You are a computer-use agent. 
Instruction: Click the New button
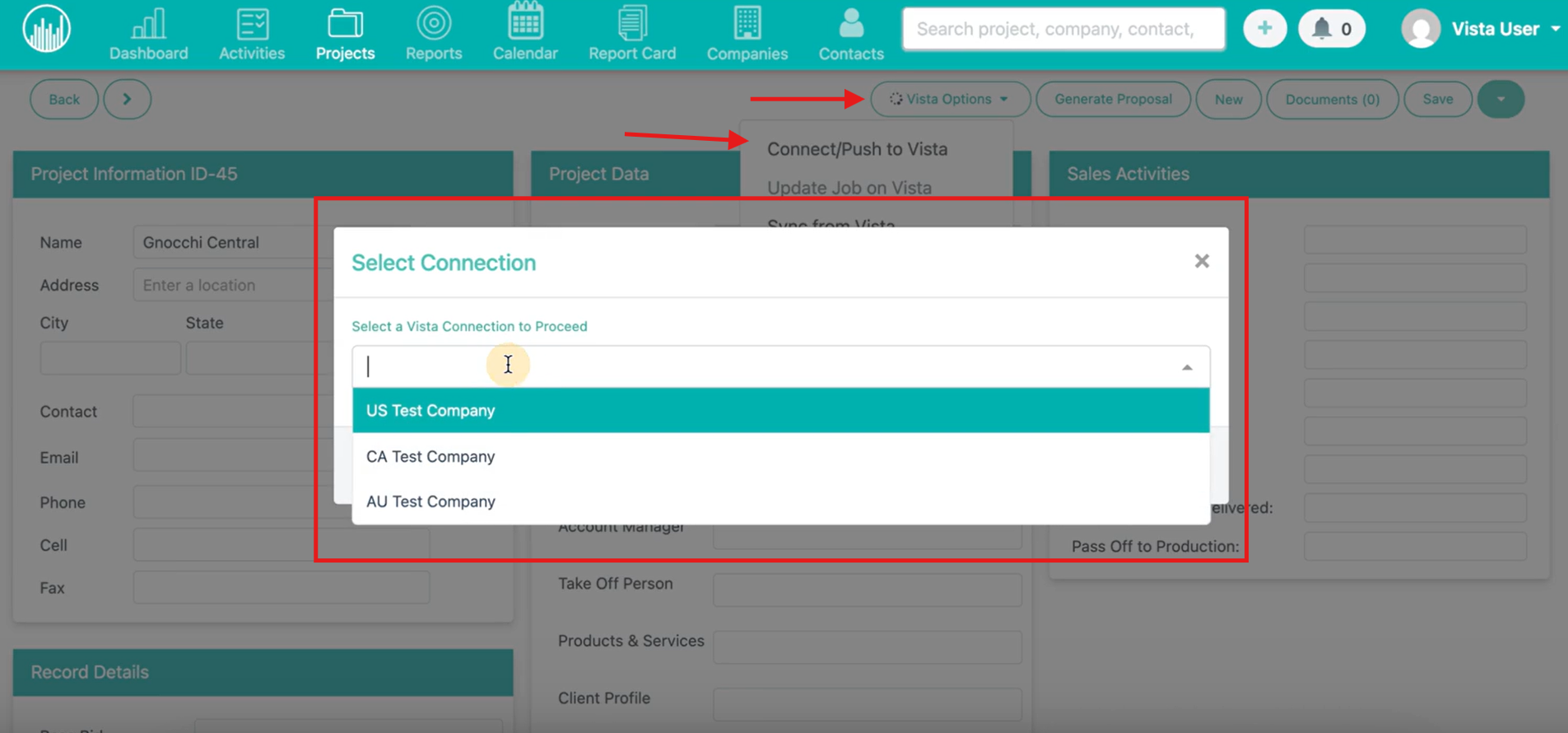pyautogui.click(x=1229, y=100)
